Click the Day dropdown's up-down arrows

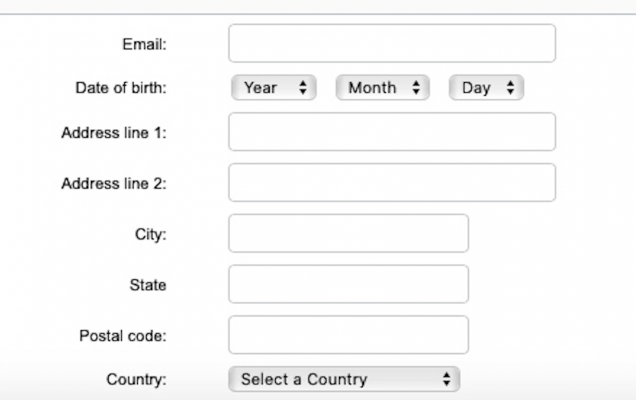510,88
